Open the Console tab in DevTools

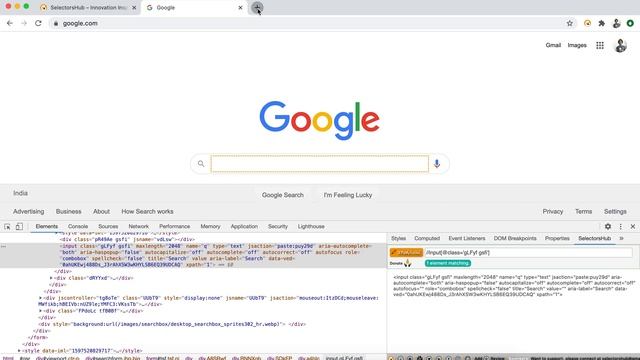click(78, 226)
